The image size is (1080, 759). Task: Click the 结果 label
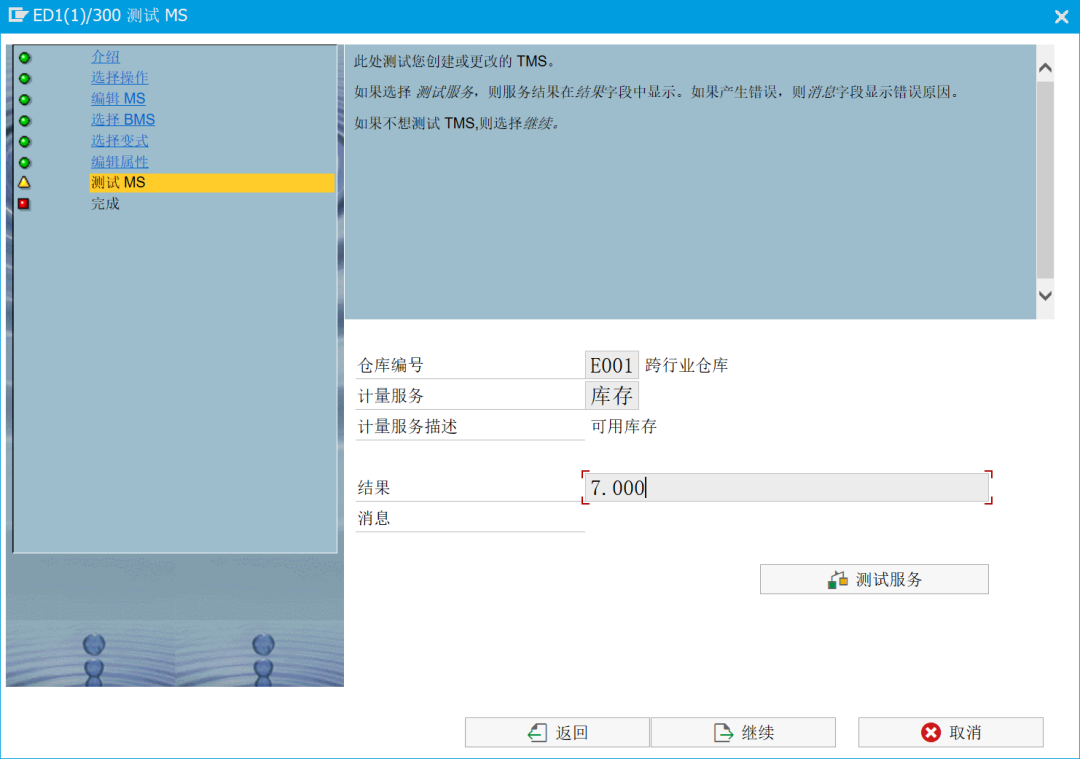(374, 488)
